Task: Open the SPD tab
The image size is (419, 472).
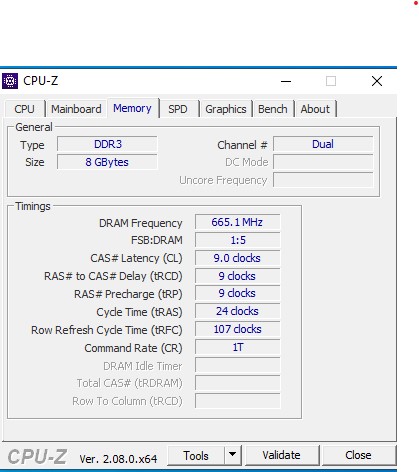Action: (x=178, y=109)
